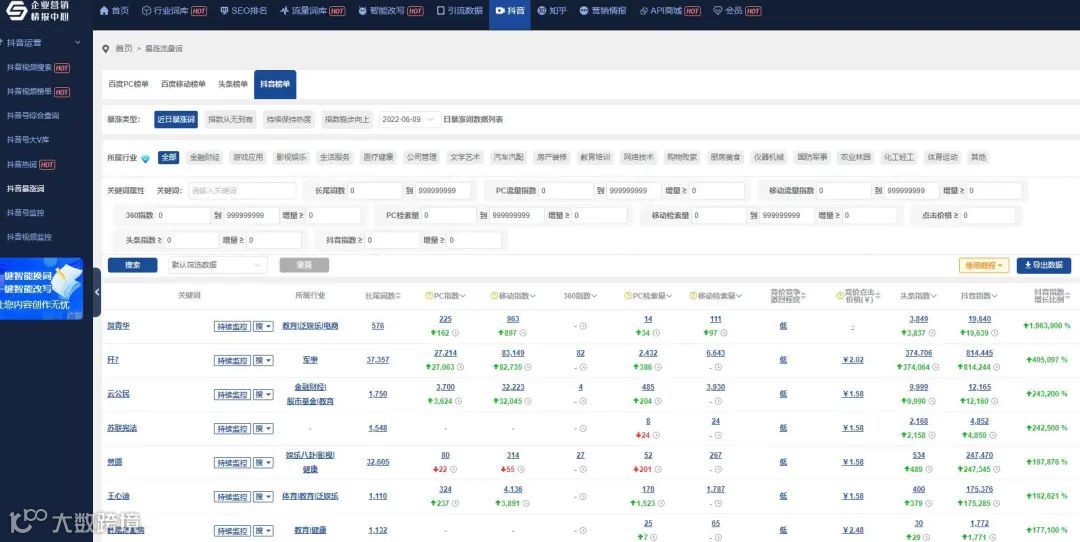The image size is (1080, 542).
Task: Click the 首页 breadcrumb link
Action: 124,49
